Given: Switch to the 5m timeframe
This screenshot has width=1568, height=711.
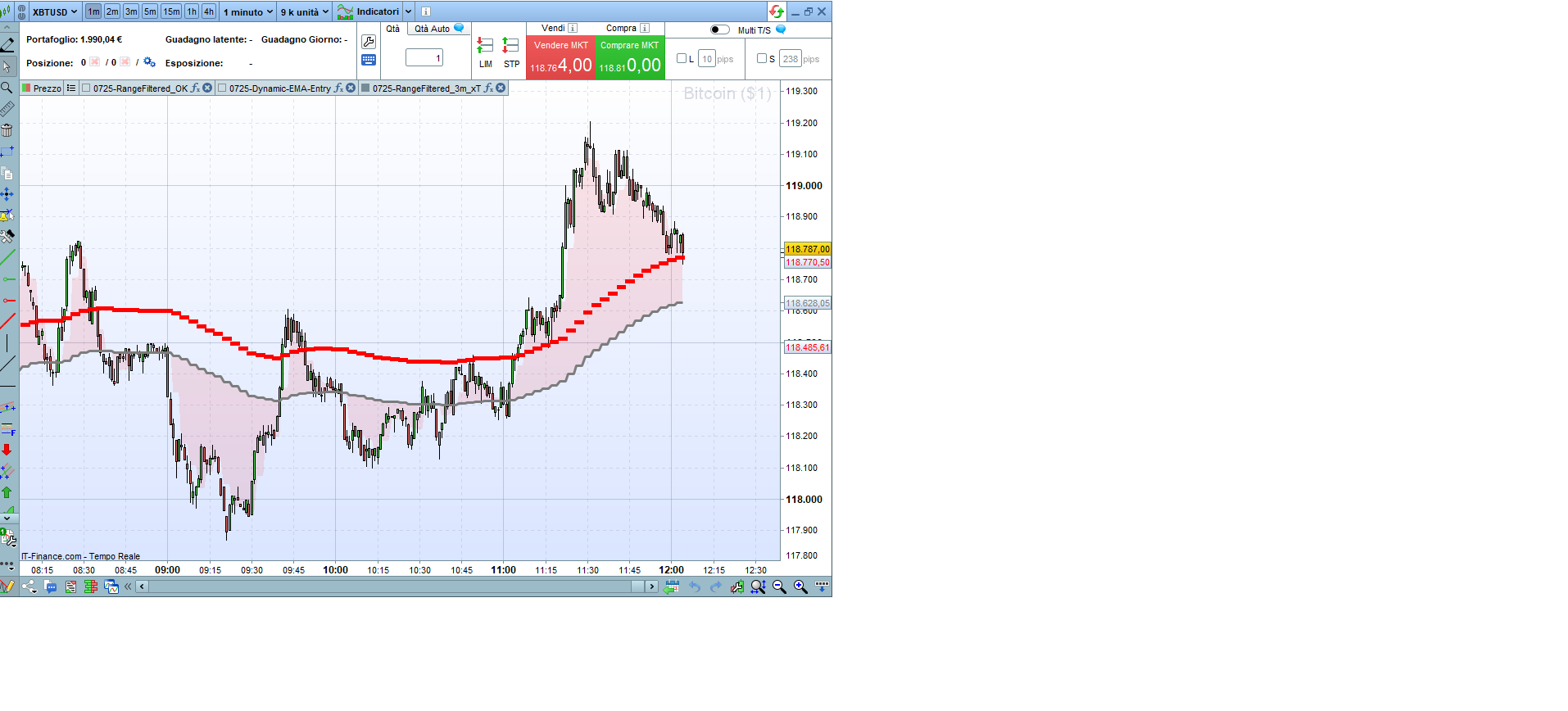Looking at the screenshot, I should 150,11.
